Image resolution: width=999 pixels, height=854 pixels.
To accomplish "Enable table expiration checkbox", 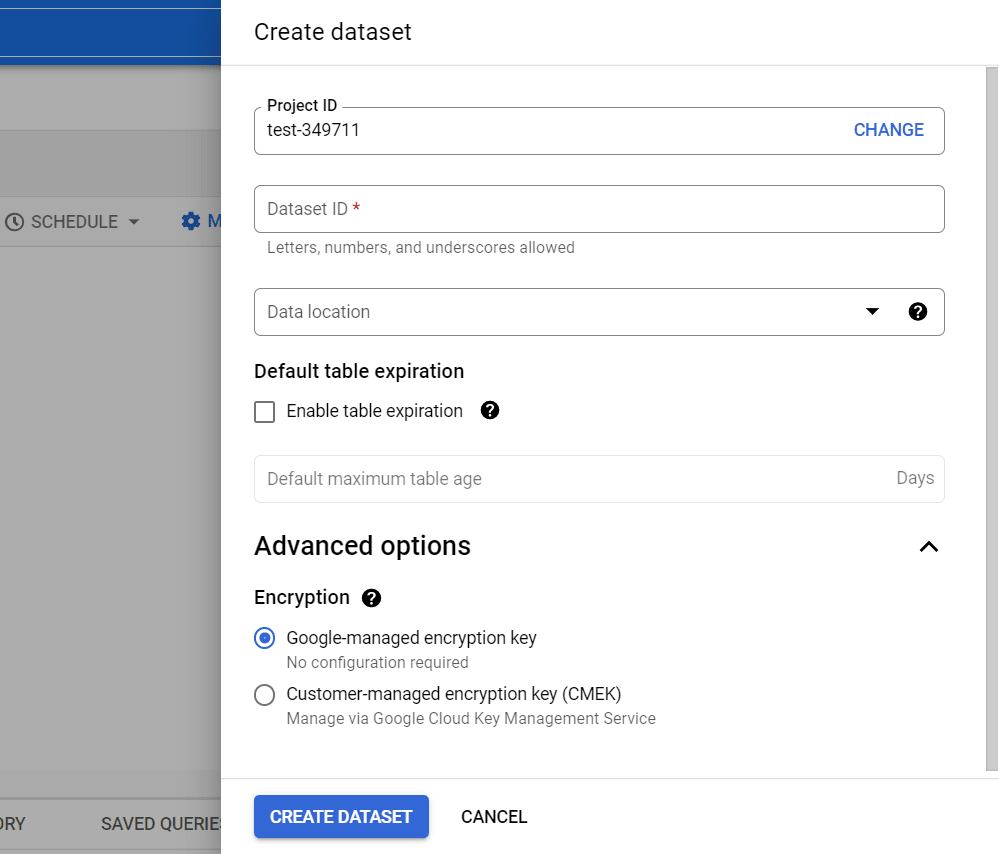I will click(x=264, y=412).
